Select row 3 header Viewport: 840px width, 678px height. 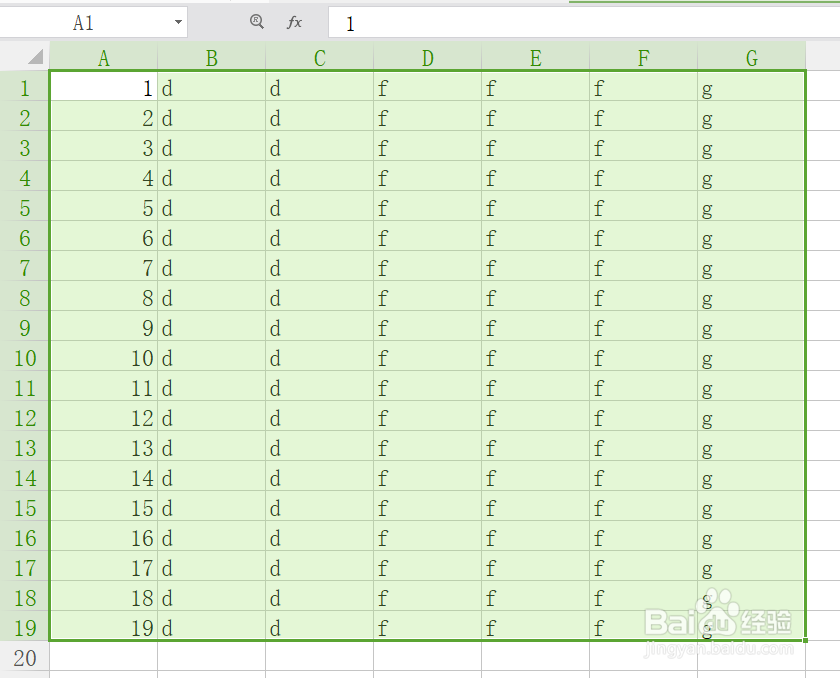coord(25,146)
